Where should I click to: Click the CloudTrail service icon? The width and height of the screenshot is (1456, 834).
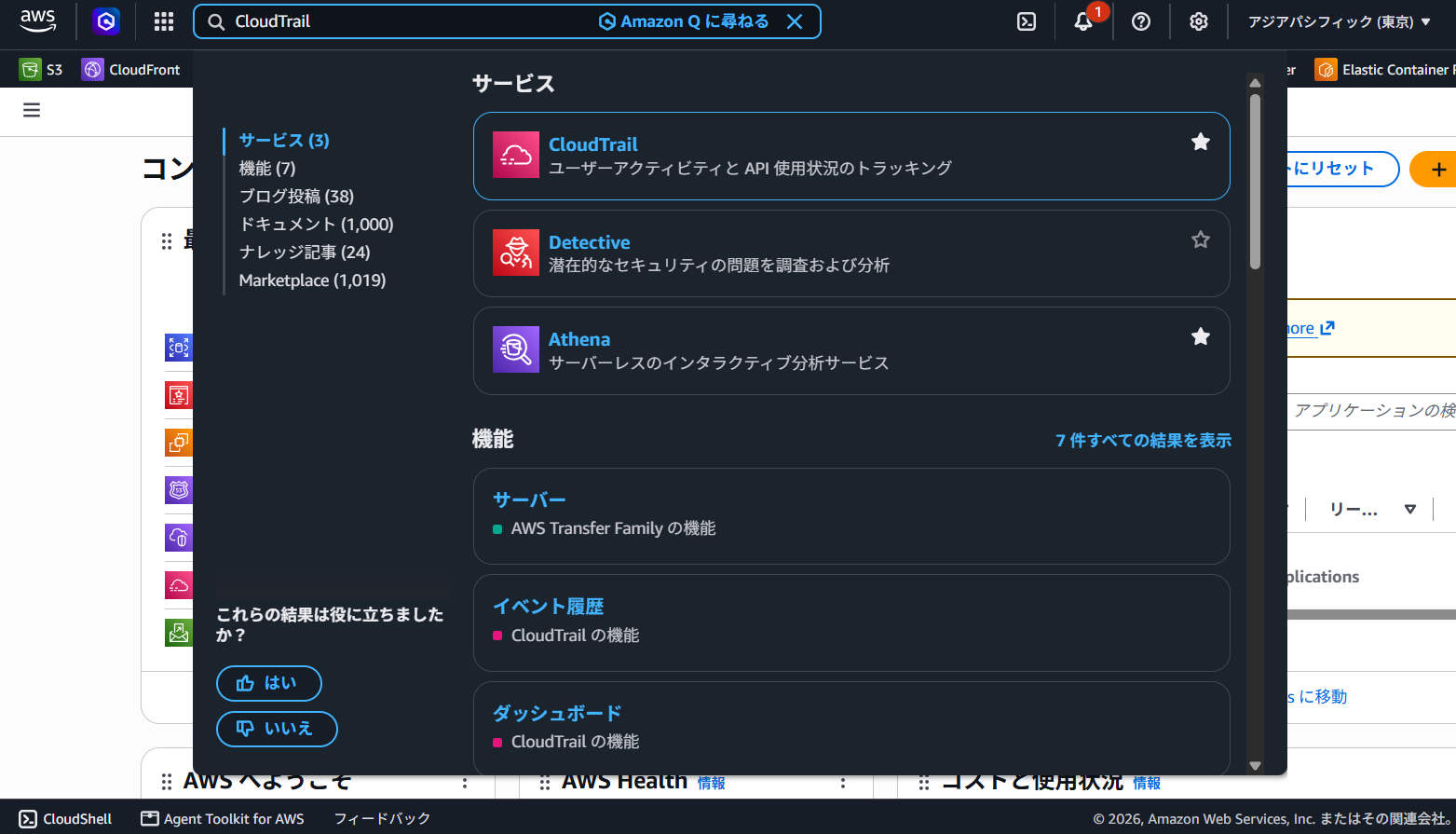click(516, 156)
